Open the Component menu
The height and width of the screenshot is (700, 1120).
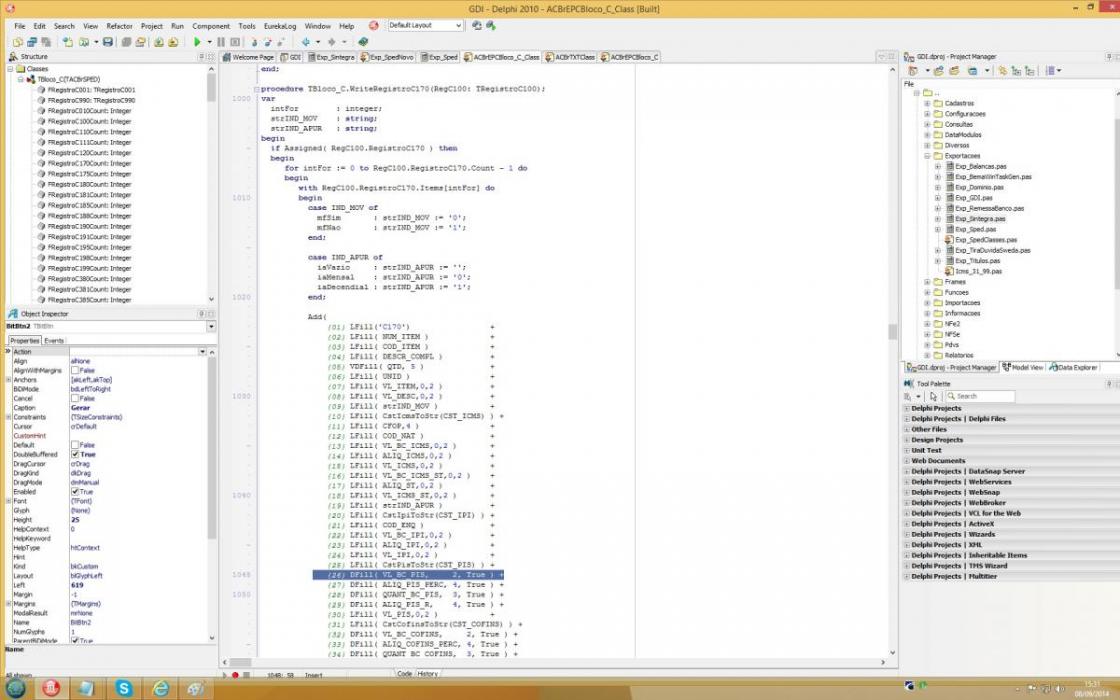pyautogui.click(x=211, y=26)
